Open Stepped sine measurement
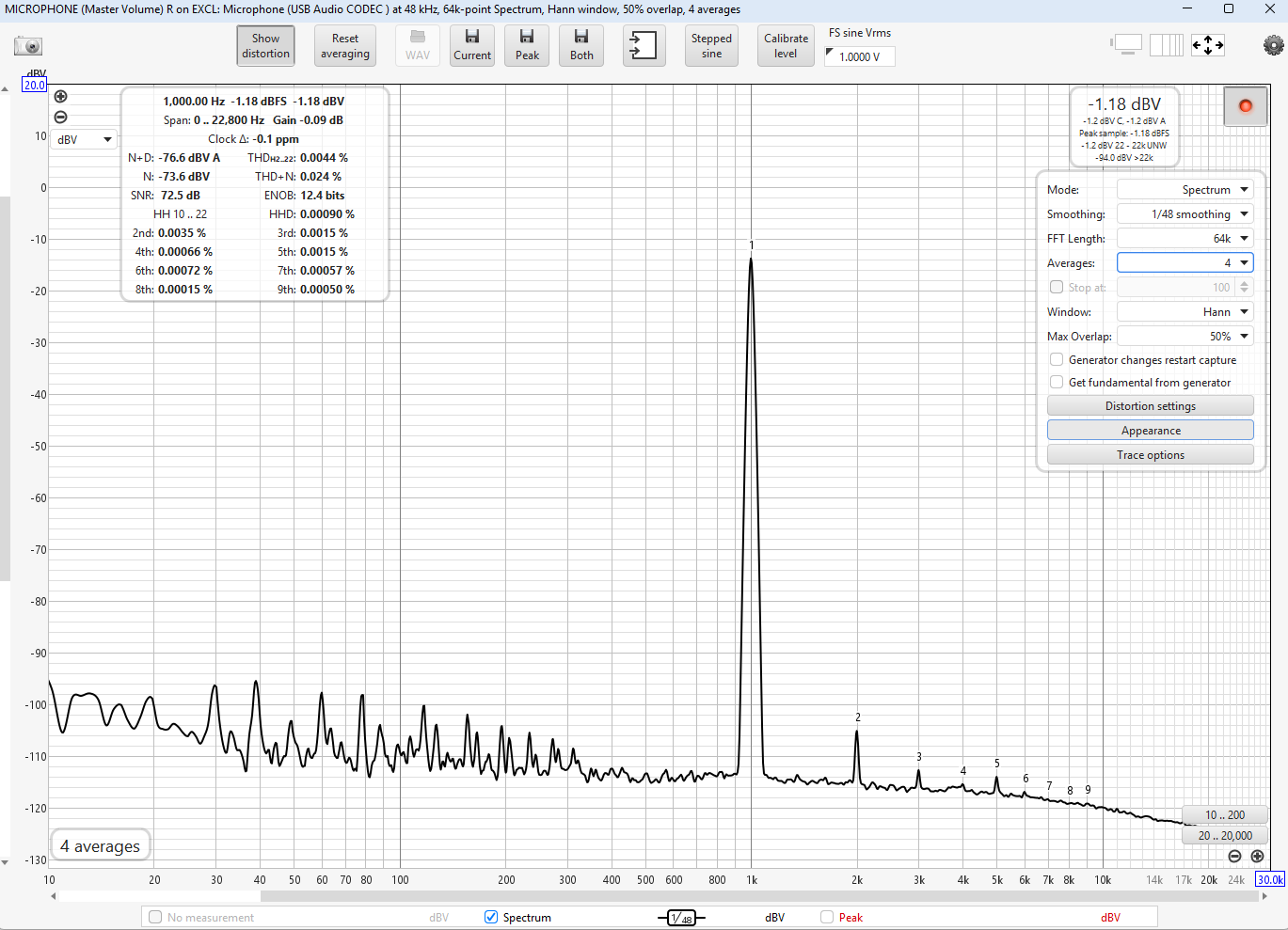The width and height of the screenshot is (1288, 930). [711, 45]
